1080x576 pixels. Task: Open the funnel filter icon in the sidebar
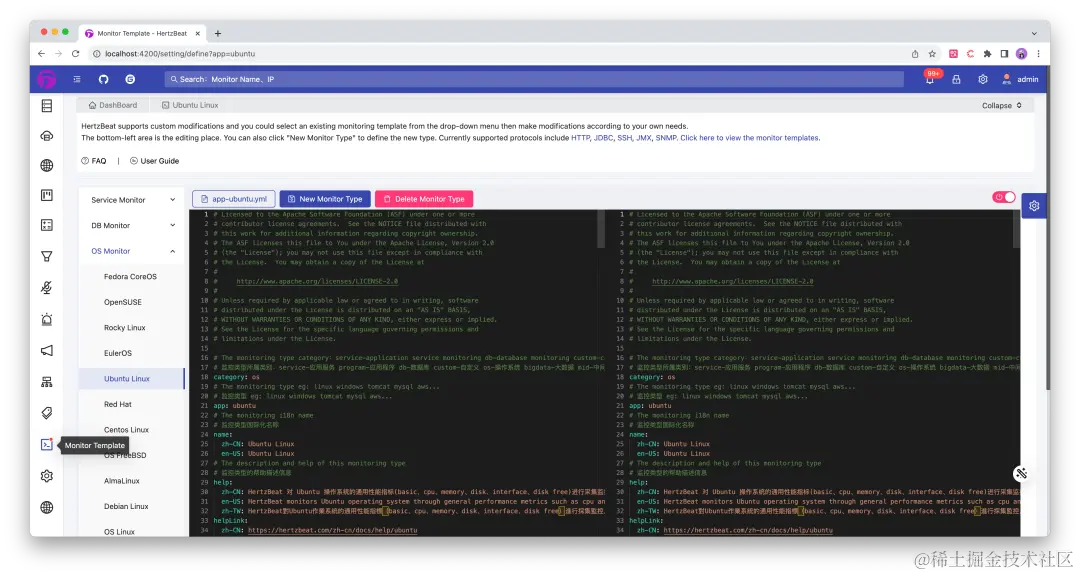pyautogui.click(x=47, y=256)
